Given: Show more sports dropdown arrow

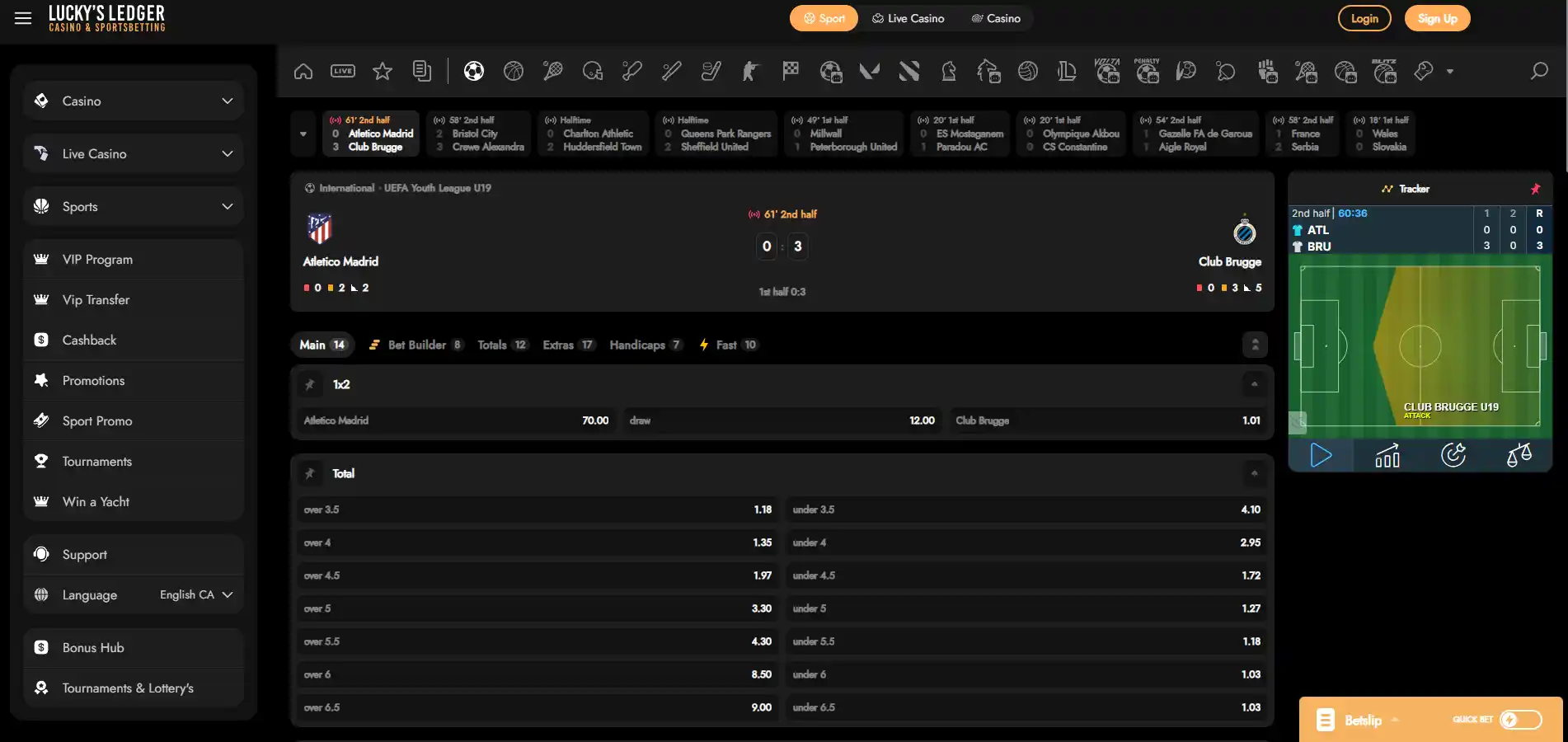Looking at the screenshot, I should click(1450, 72).
